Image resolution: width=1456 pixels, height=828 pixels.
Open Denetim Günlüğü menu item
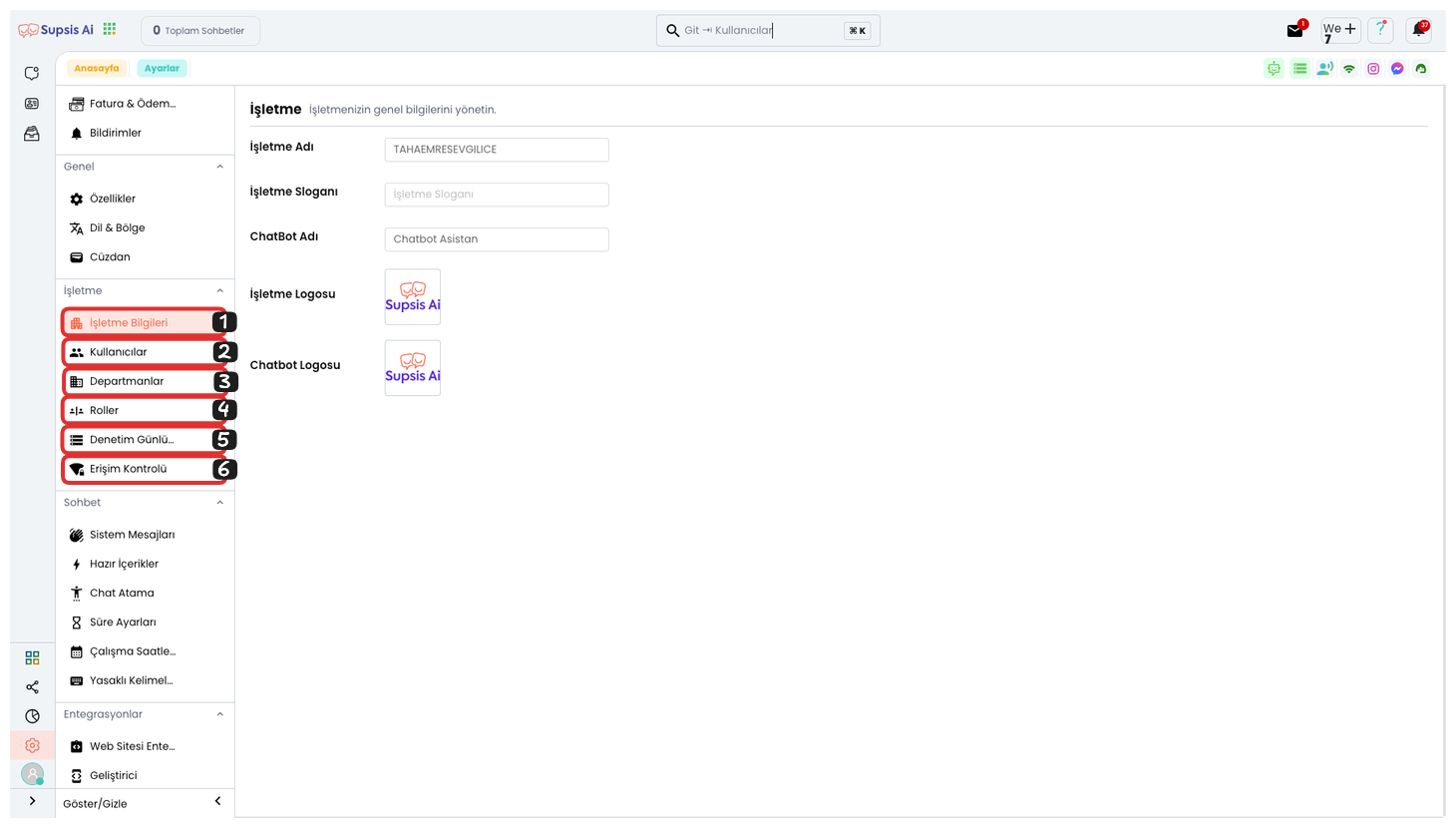(x=145, y=440)
